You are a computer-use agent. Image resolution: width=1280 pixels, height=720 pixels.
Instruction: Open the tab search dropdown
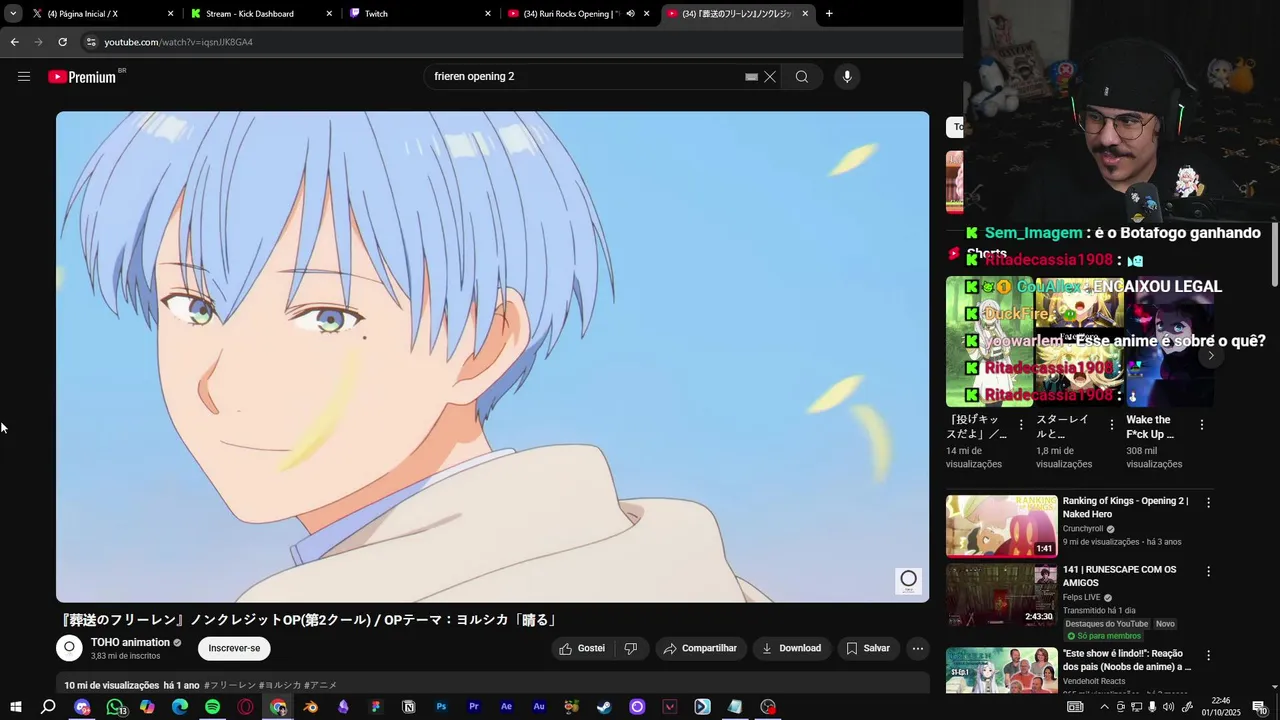tap(13, 14)
